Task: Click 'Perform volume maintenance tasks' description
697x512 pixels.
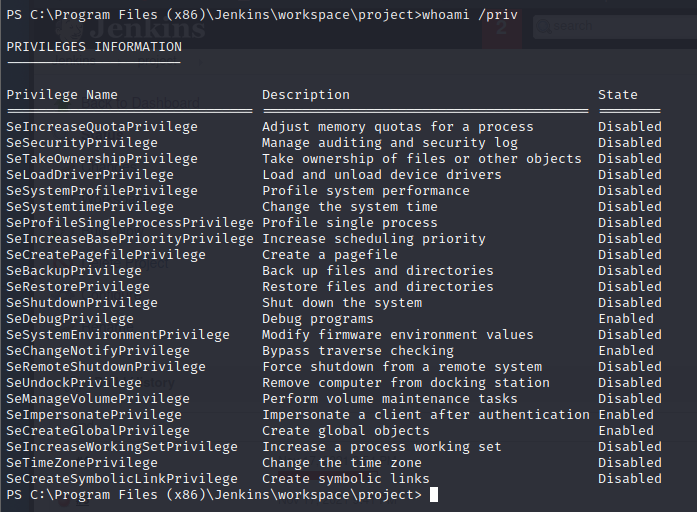Action: click(x=390, y=399)
